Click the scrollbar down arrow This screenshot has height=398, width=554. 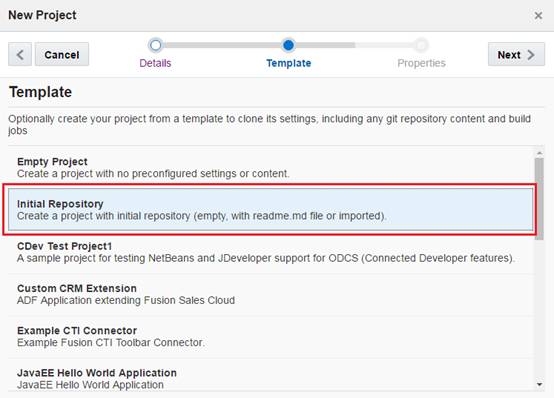point(539,384)
